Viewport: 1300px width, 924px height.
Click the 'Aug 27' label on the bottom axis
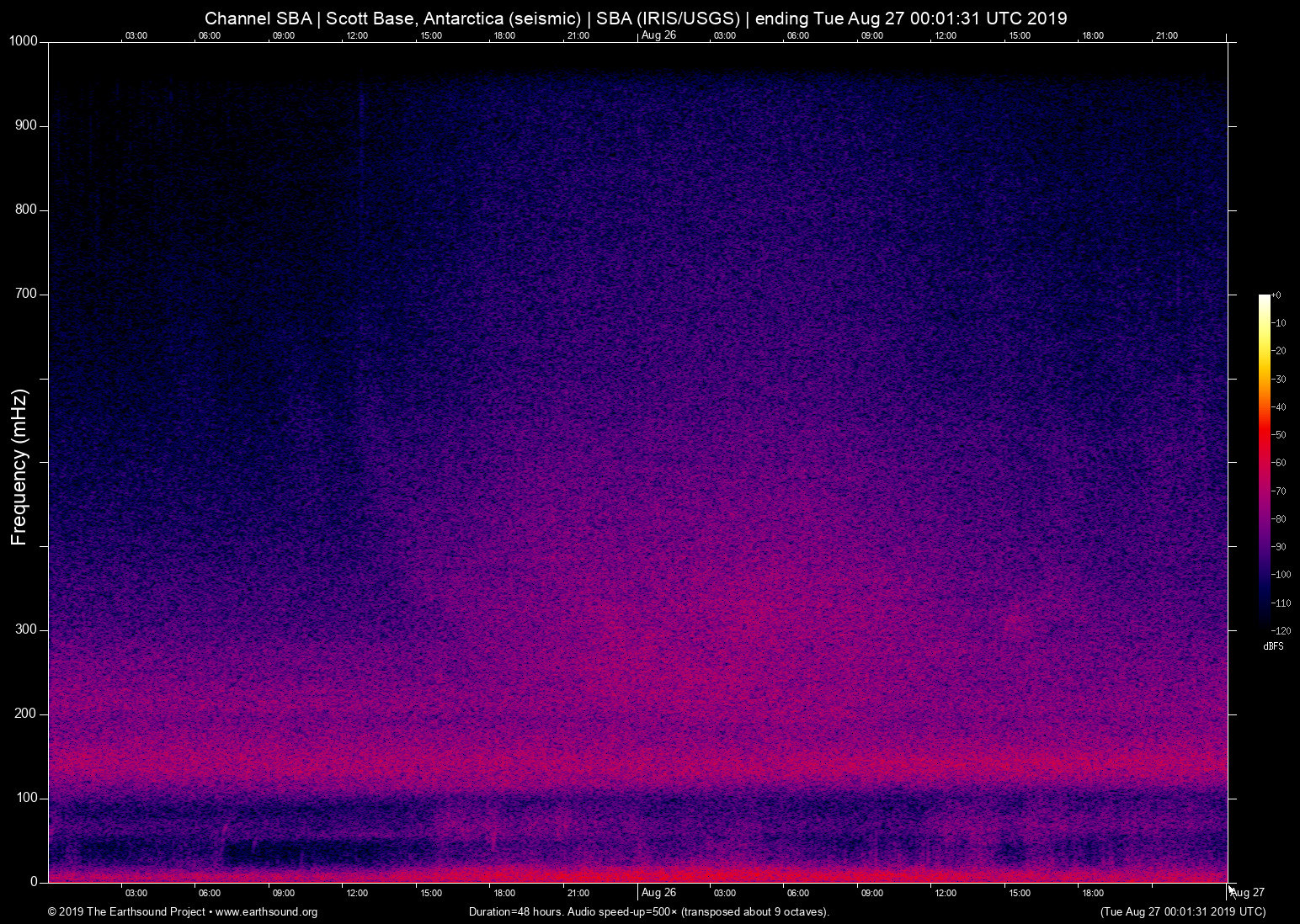(x=1248, y=892)
